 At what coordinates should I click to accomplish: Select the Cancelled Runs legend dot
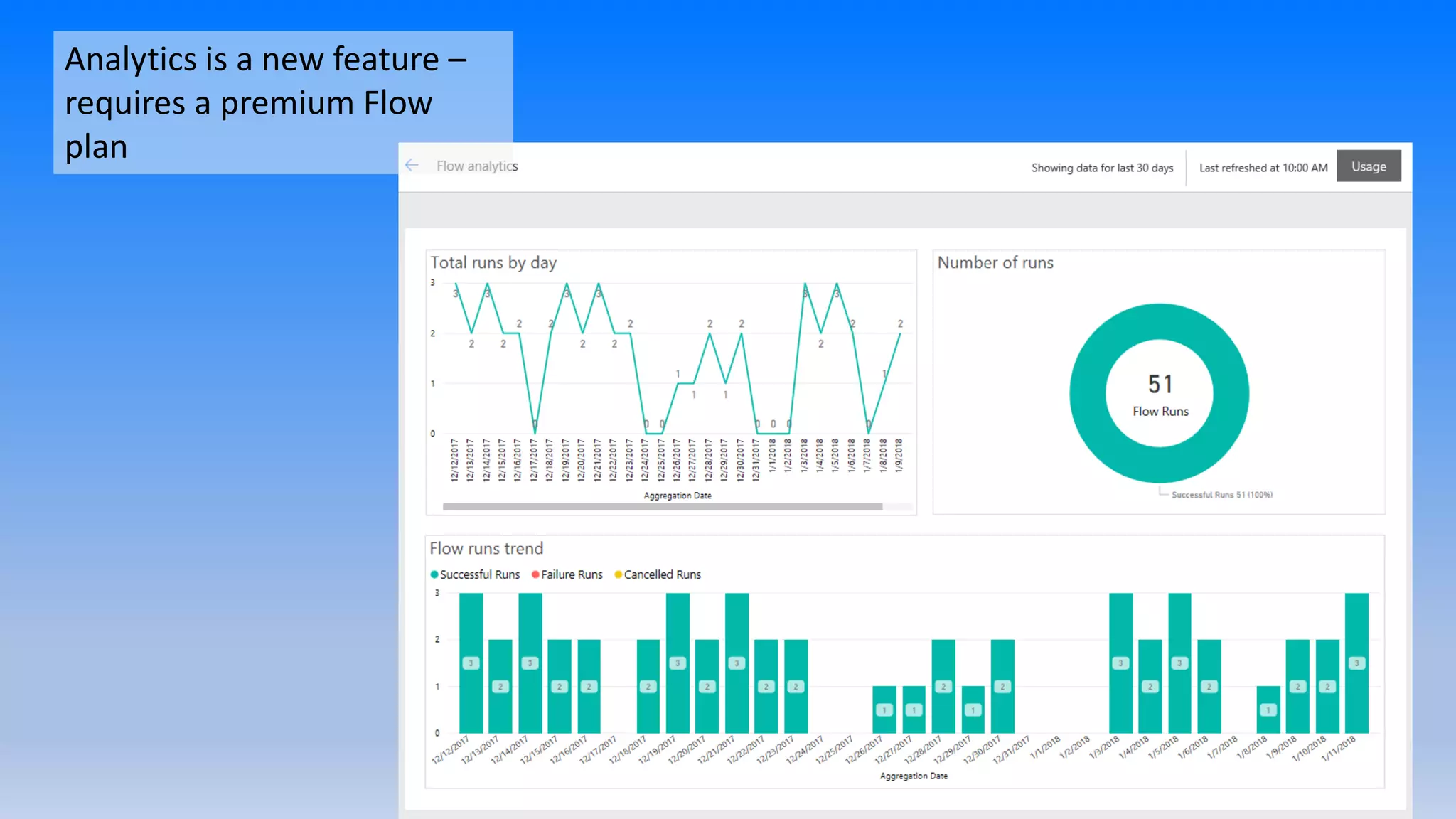[x=619, y=574]
